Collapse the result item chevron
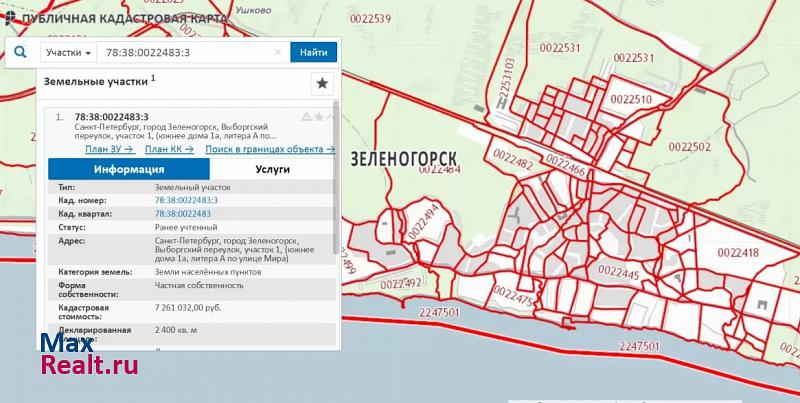The height and width of the screenshot is (403, 800). click(x=329, y=117)
